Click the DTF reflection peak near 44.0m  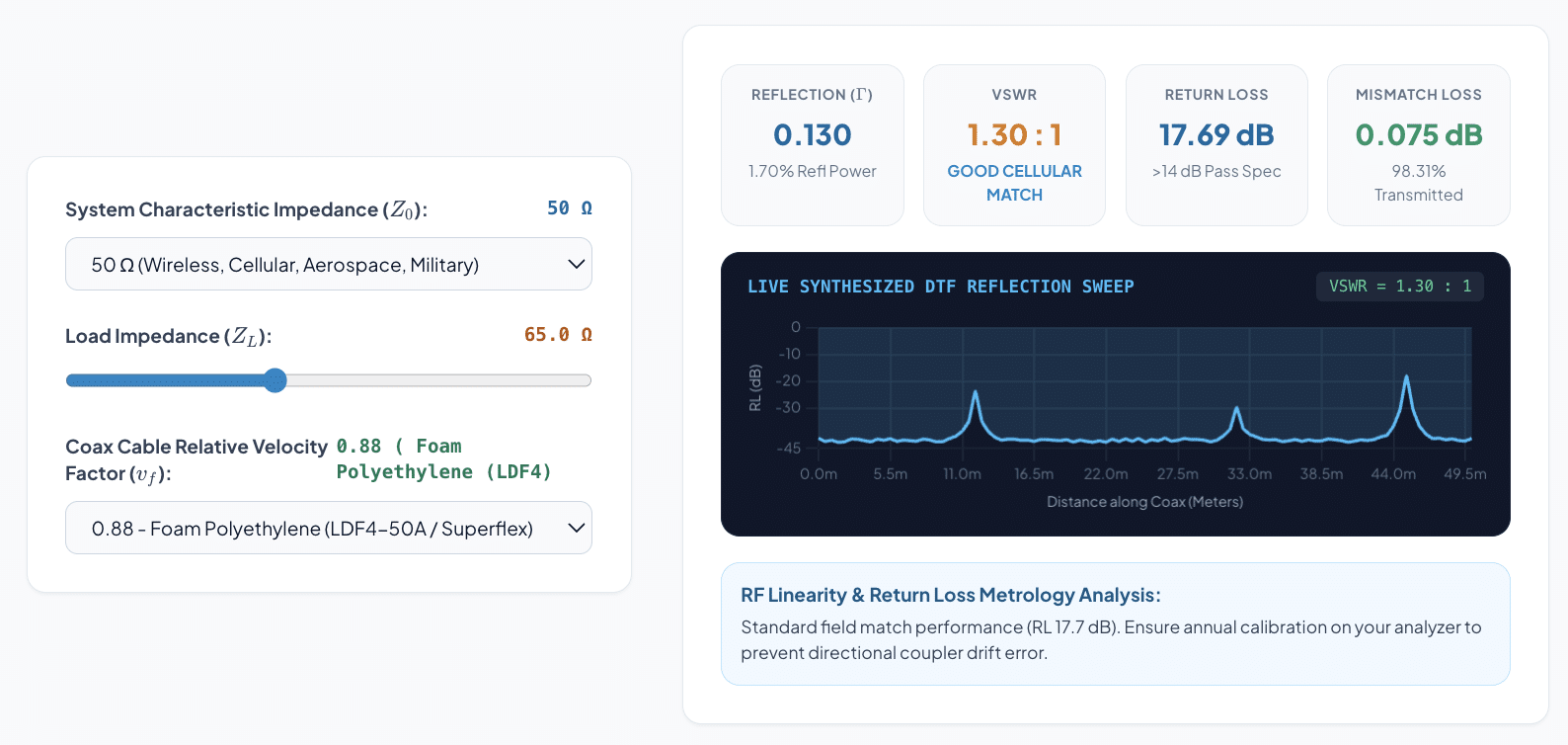[x=1406, y=377]
